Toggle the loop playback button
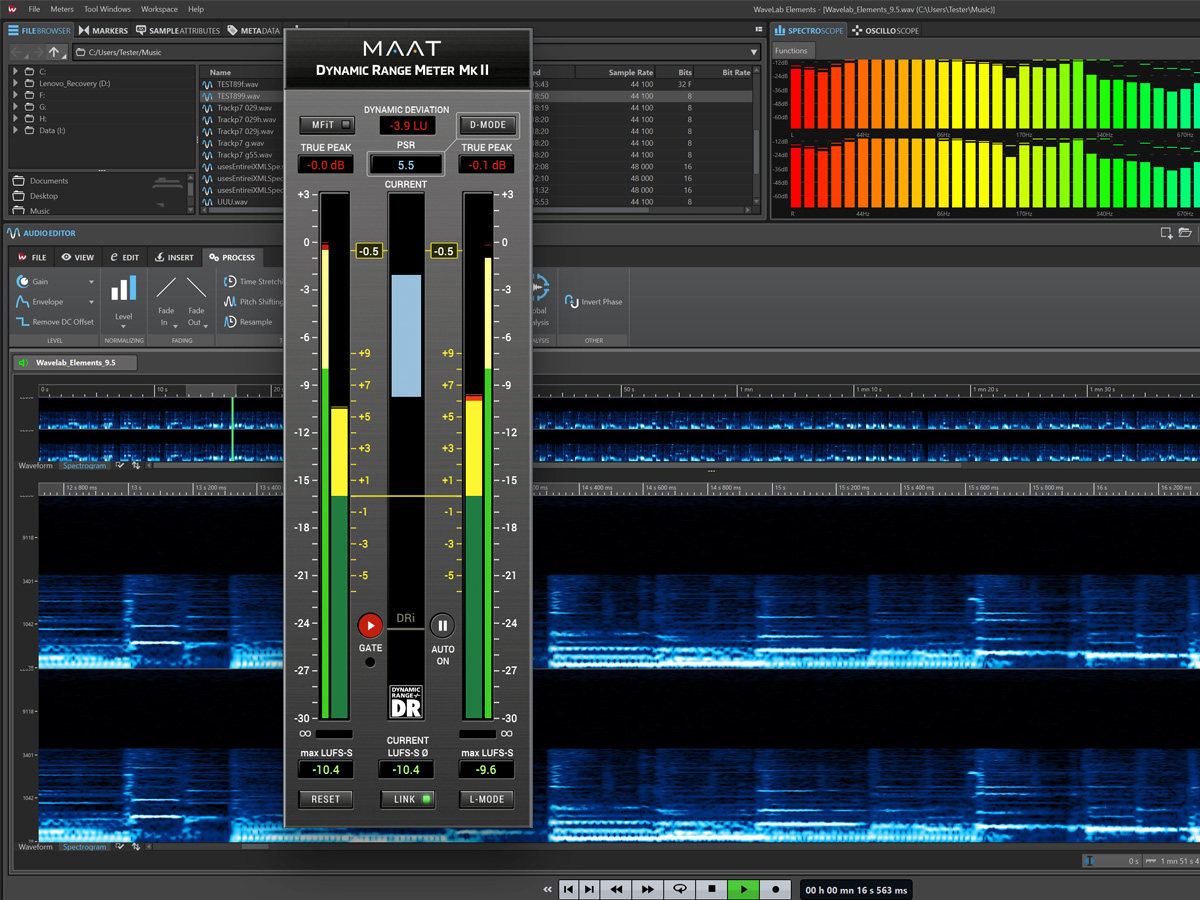This screenshot has height=900, width=1200. coord(680,889)
